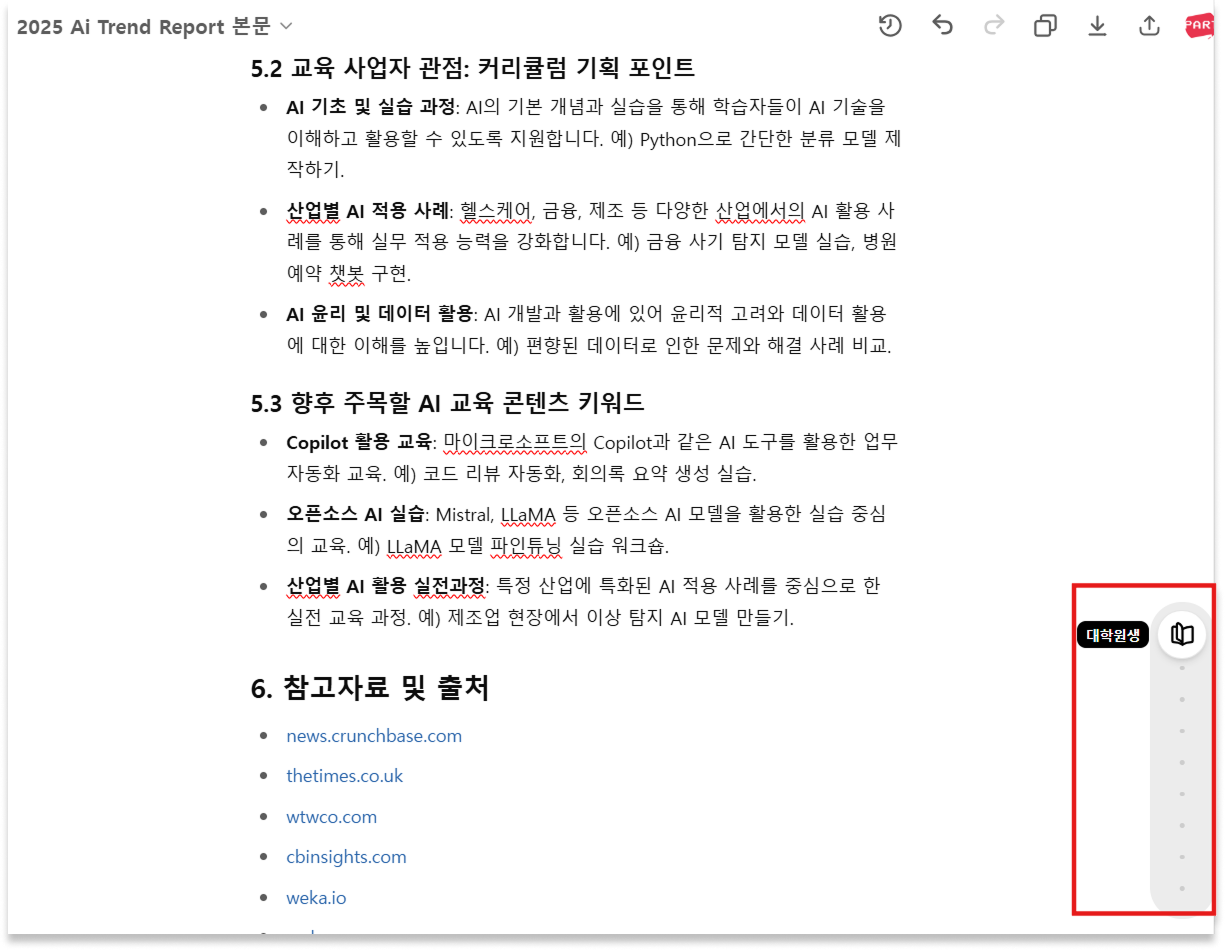This screenshot has width=1225, height=950.
Task: Follow the wtwco.com reference link
Action: 332,817
